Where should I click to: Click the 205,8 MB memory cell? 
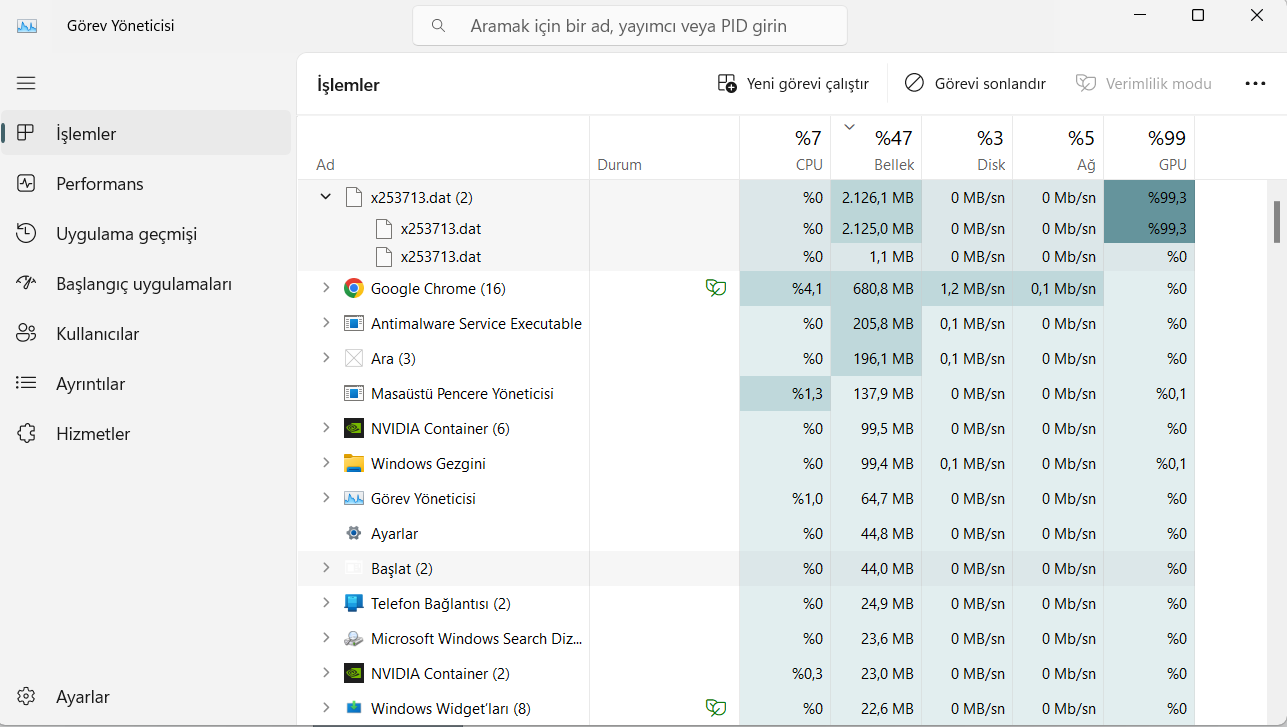(876, 324)
